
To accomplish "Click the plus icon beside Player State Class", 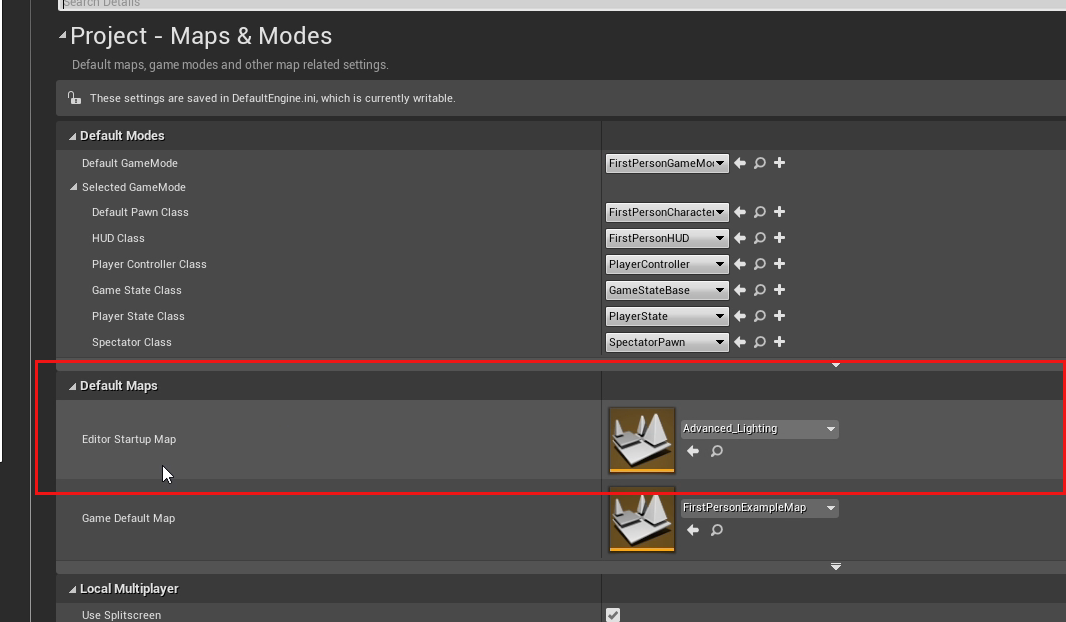I will [779, 316].
